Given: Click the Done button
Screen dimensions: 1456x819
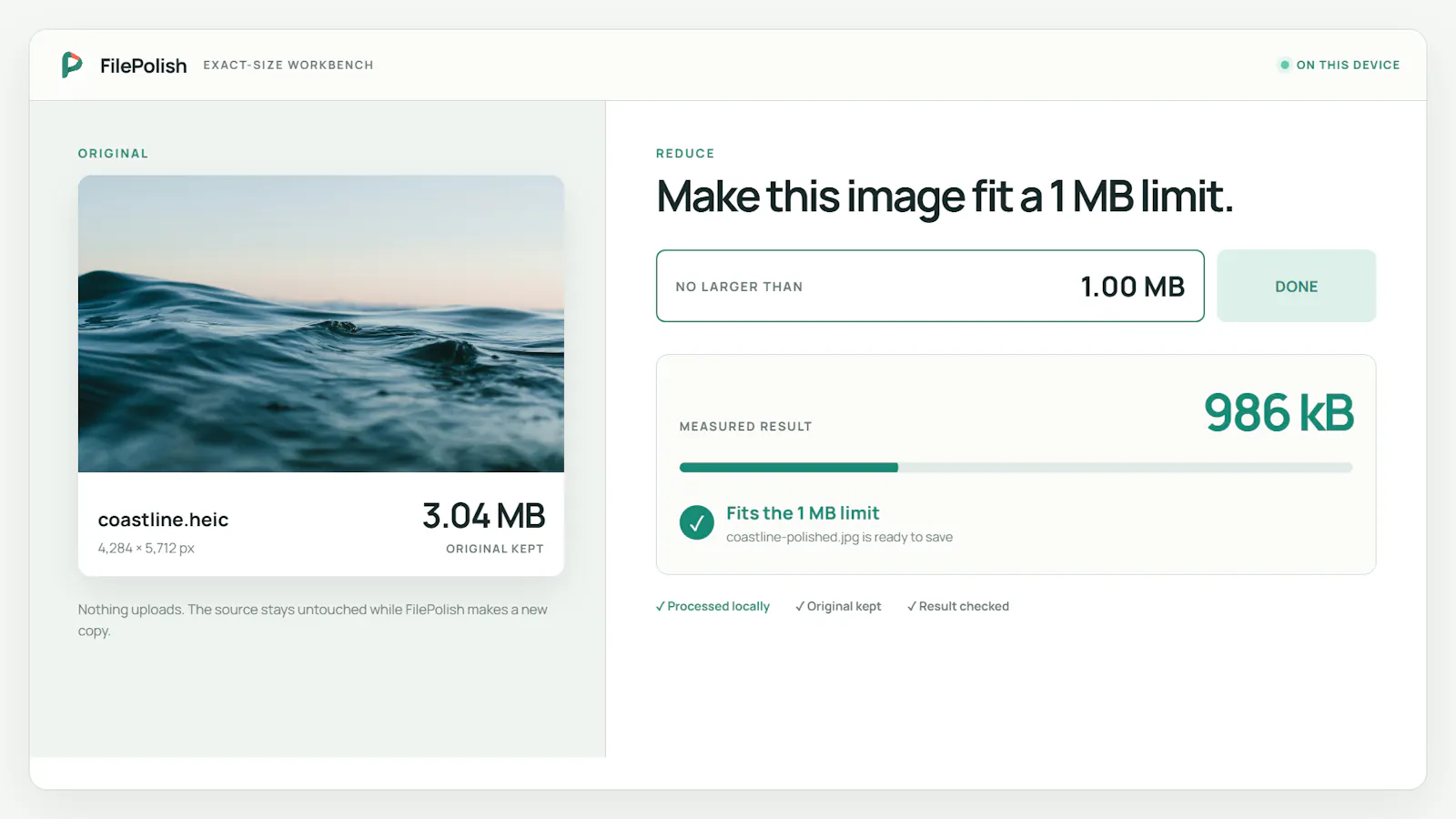Looking at the screenshot, I should [x=1296, y=286].
